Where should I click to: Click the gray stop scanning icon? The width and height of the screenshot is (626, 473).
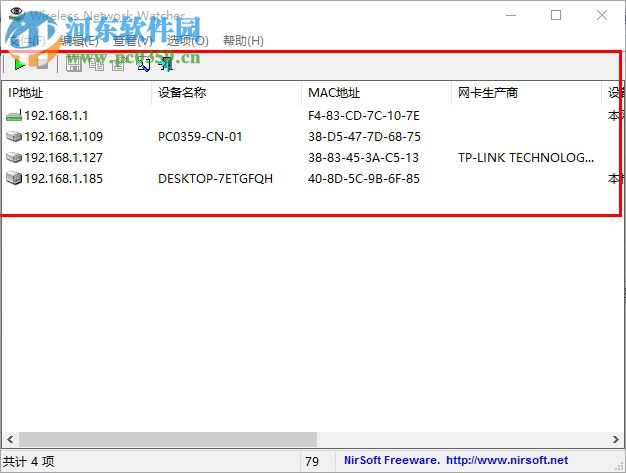[42, 64]
